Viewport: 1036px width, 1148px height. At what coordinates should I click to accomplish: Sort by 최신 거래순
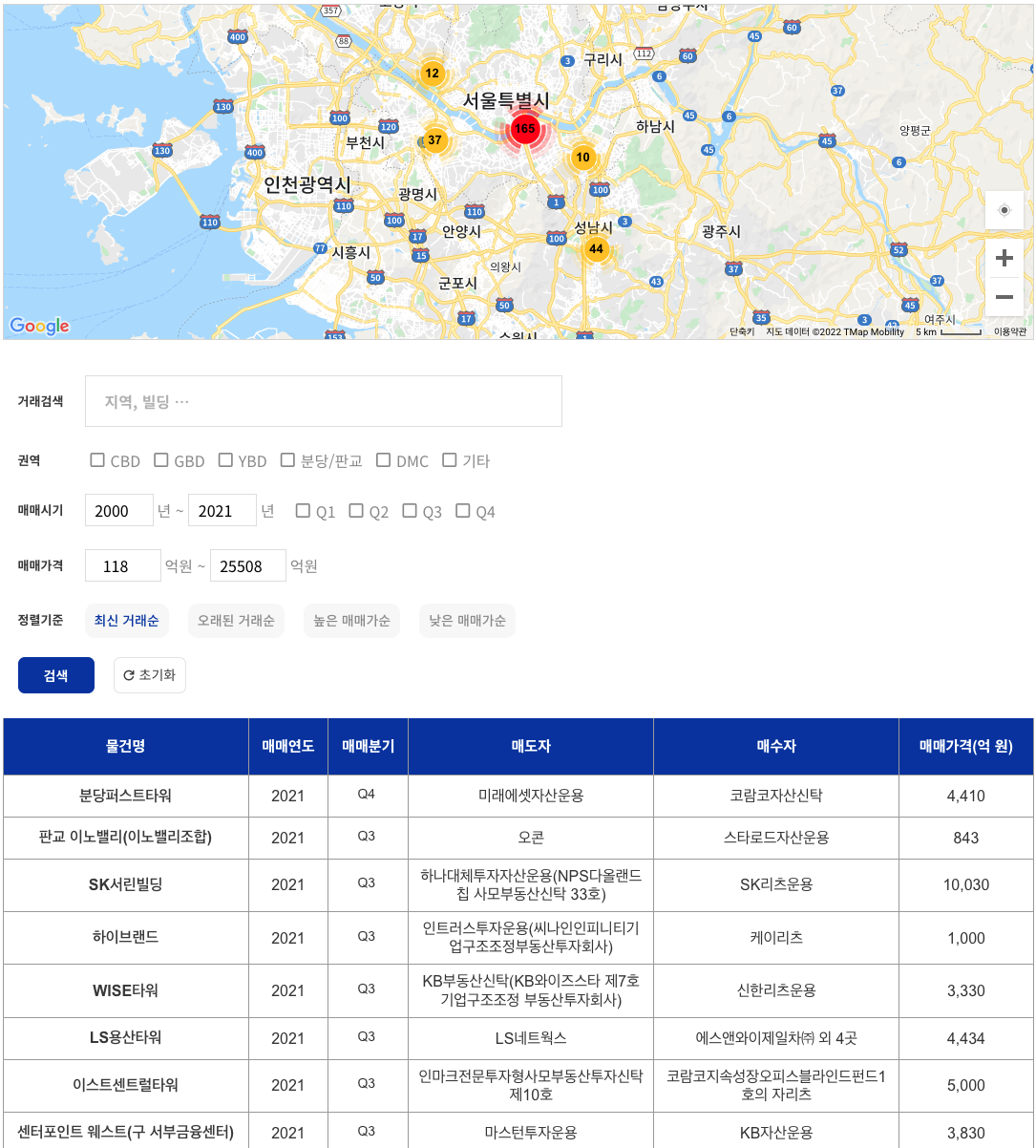click(127, 621)
